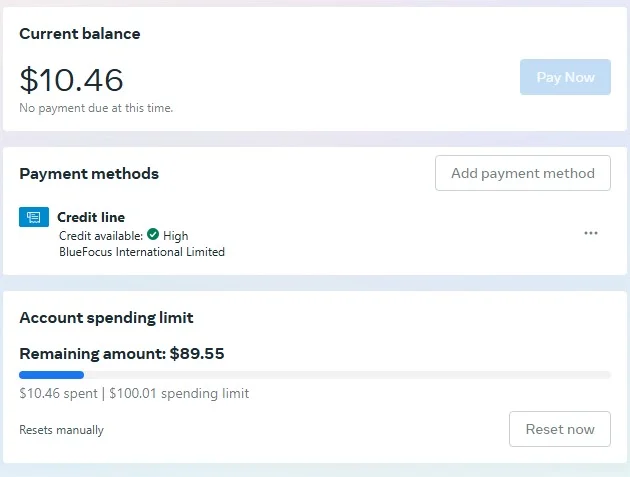
Task: Click the No payment due notice
Action: pos(96,108)
